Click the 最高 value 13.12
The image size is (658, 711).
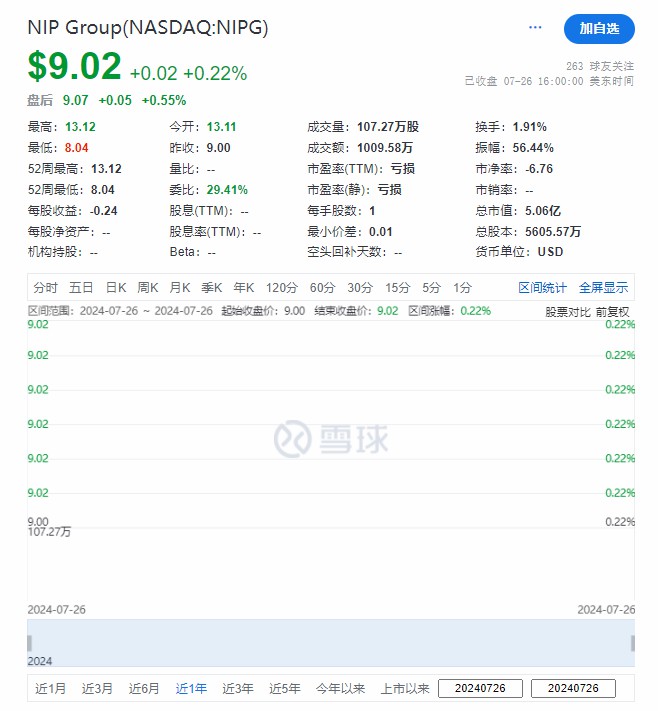pyautogui.click(x=80, y=127)
